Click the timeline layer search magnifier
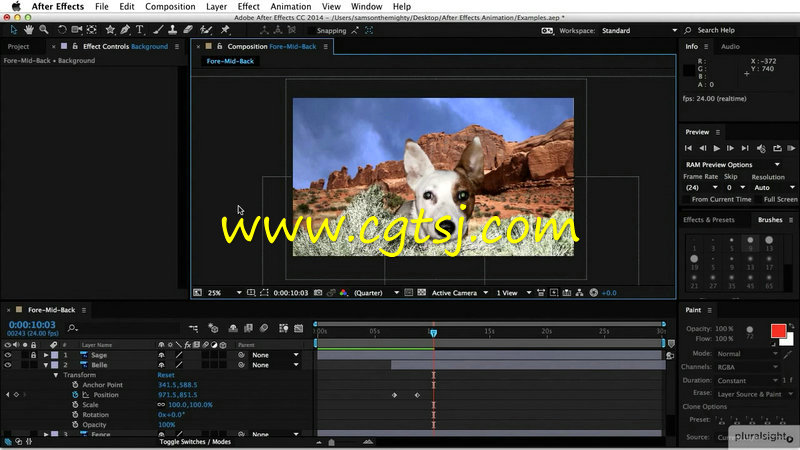This screenshot has width=800, height=450. [72, 328]
